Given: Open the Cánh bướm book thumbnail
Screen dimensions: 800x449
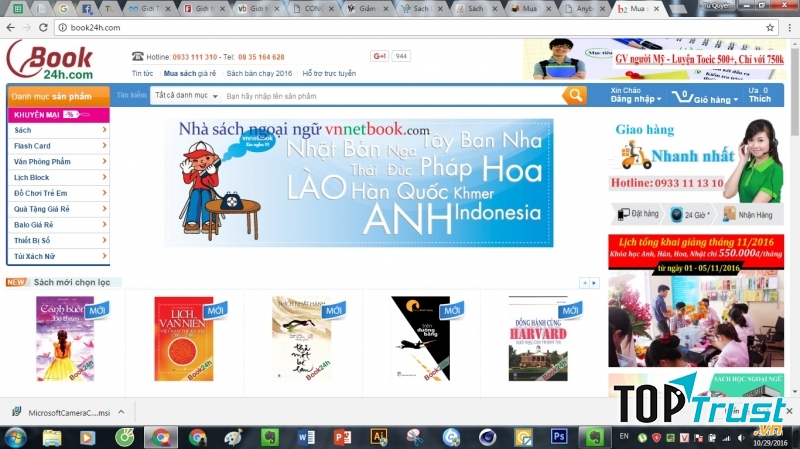Looking at the screenshot, I should (65, 339).
